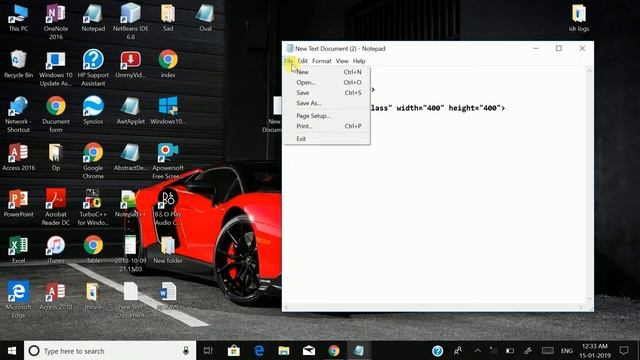Launch Chrome from the taskbar
The height and width of the screenshot is (360, 640).
334,351
